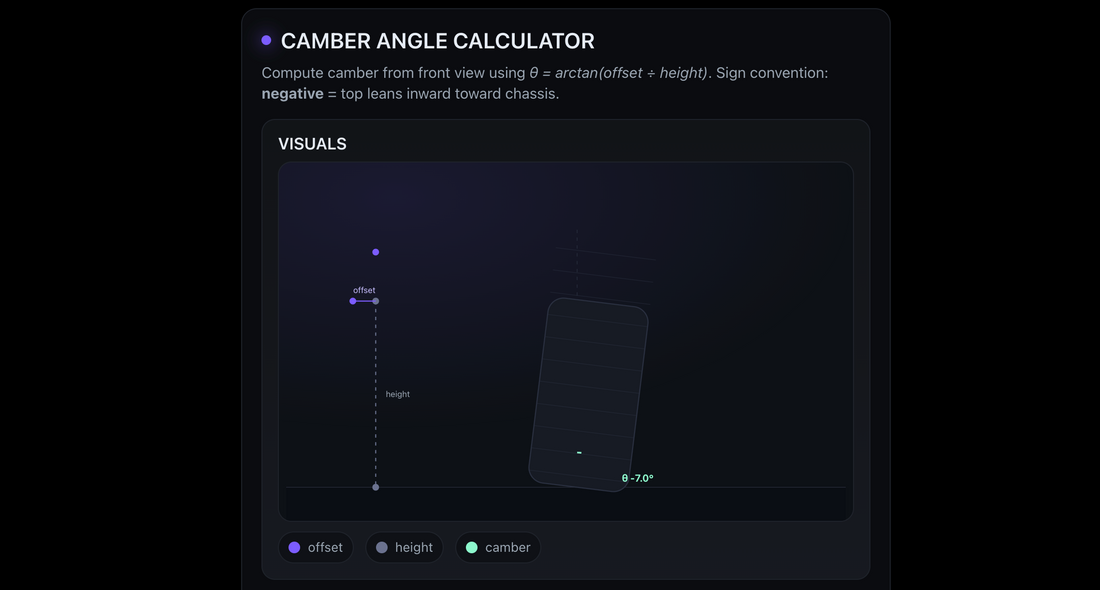
Task: Click the tilted tire graphic
Action: pos(589,390)
